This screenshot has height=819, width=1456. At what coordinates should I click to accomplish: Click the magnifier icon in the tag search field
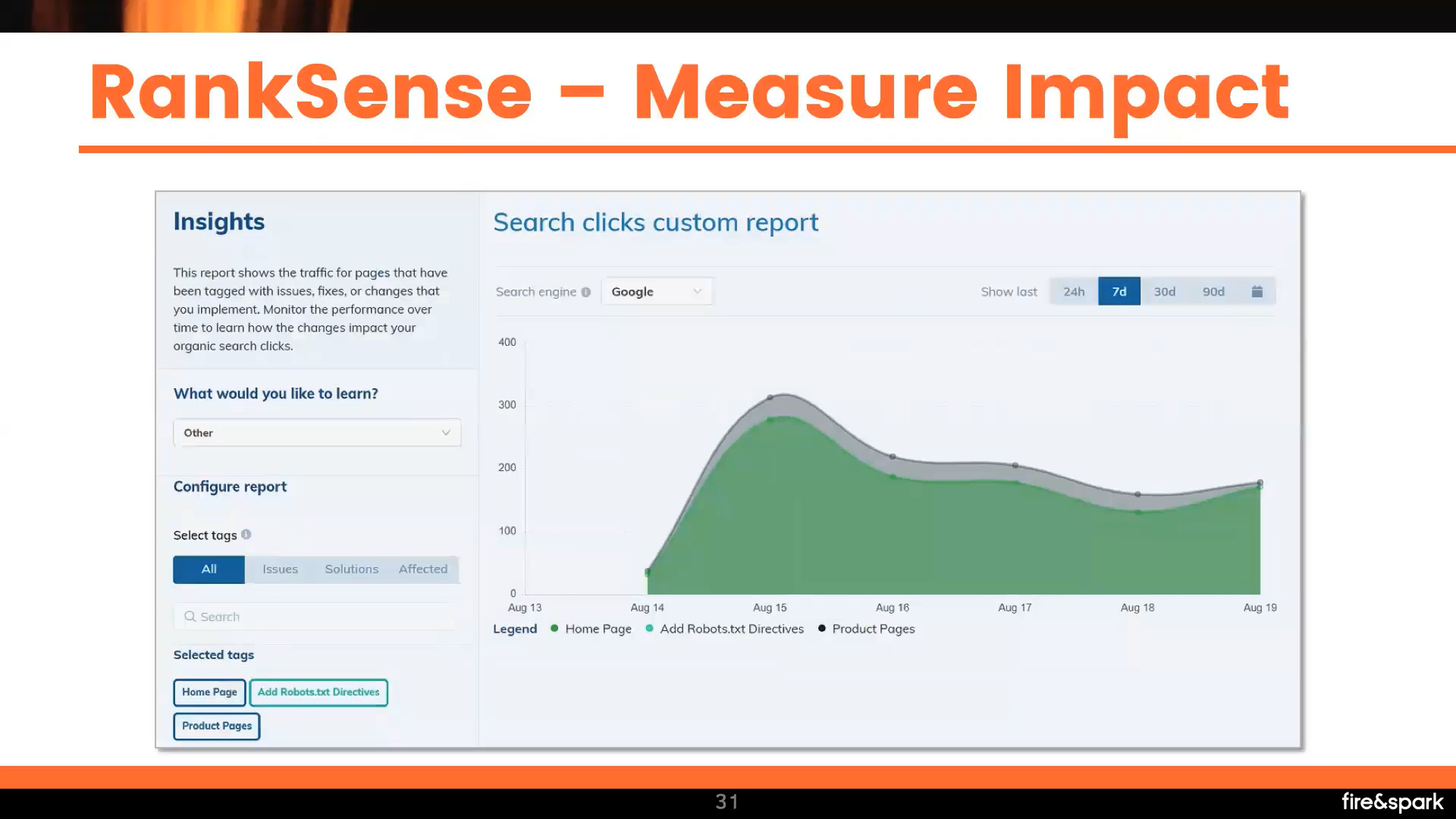coord(190,617)
